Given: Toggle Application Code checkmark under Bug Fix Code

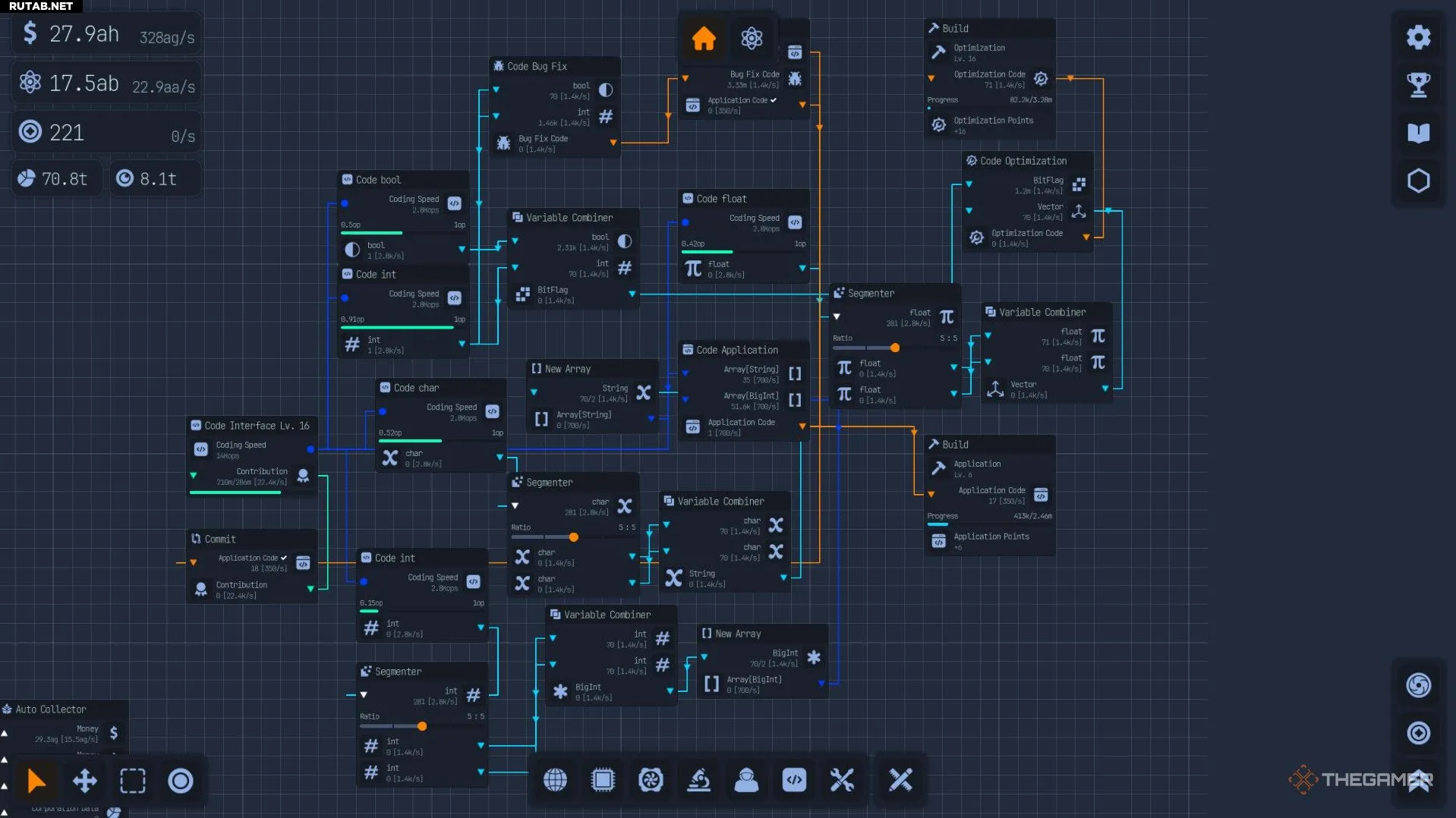Looking at the screenshot, I should click(x=774, y=100).
